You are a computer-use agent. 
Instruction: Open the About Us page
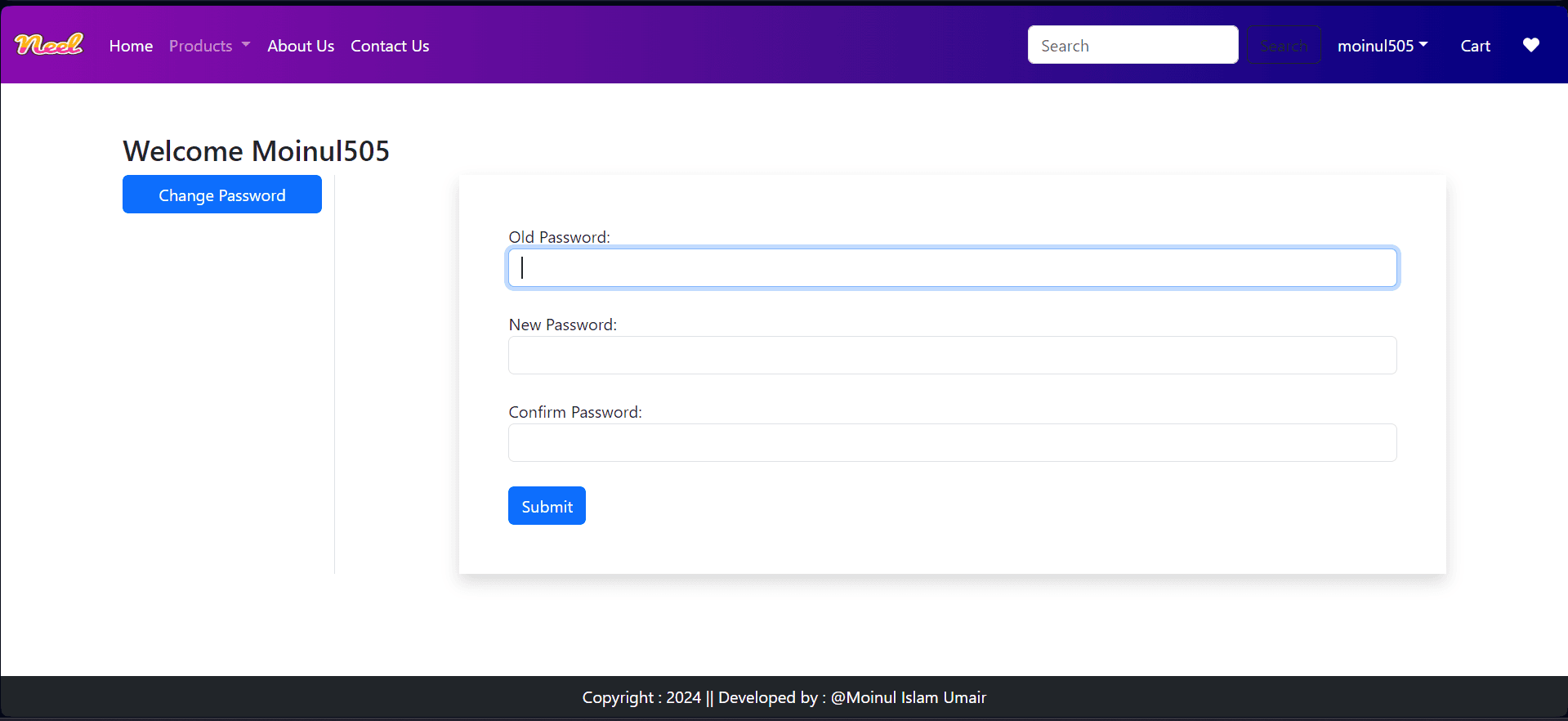point(301,46)
